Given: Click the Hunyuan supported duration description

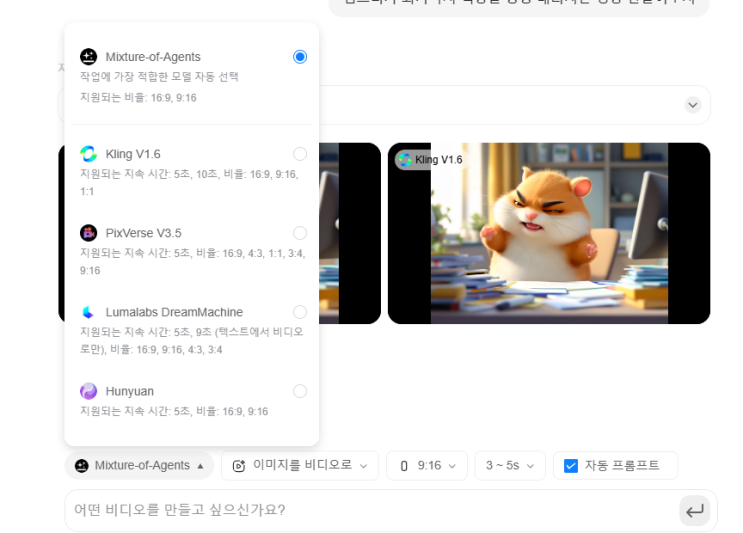Looking at the screenshot, I should pos(174,411).
